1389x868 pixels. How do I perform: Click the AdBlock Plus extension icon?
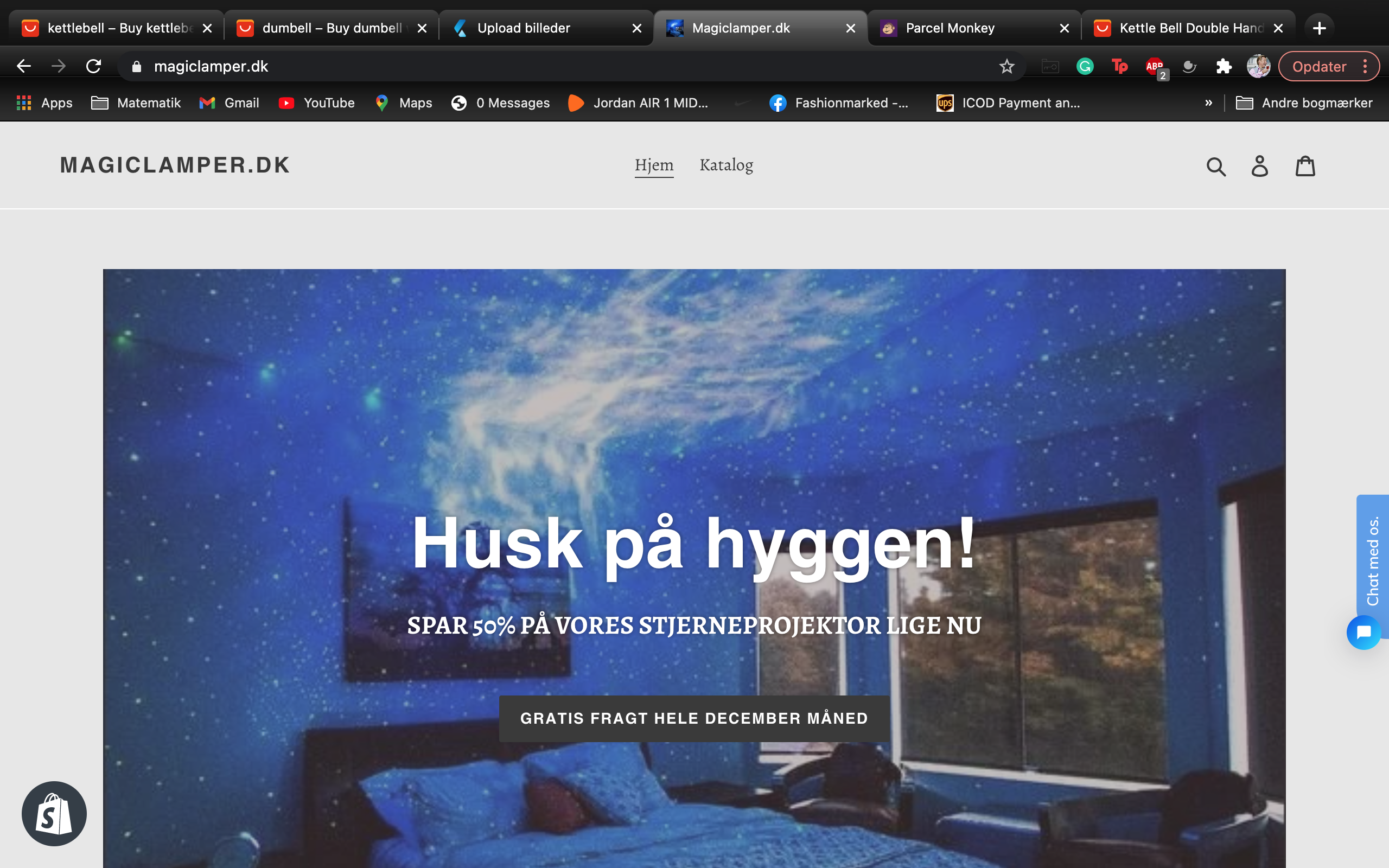pyautogui.click(x=1154, y=67)
